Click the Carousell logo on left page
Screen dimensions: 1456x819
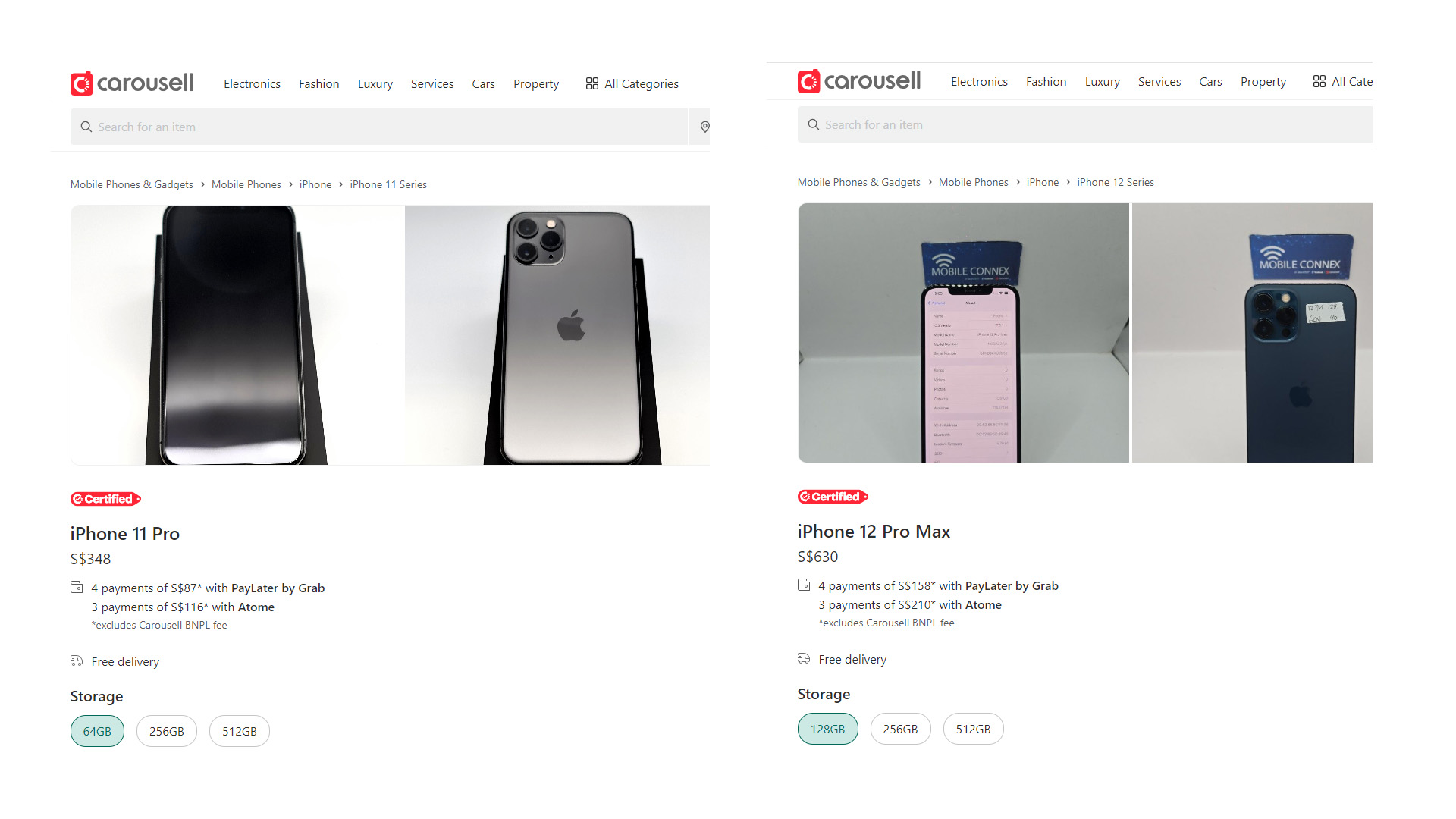[132, 83]
